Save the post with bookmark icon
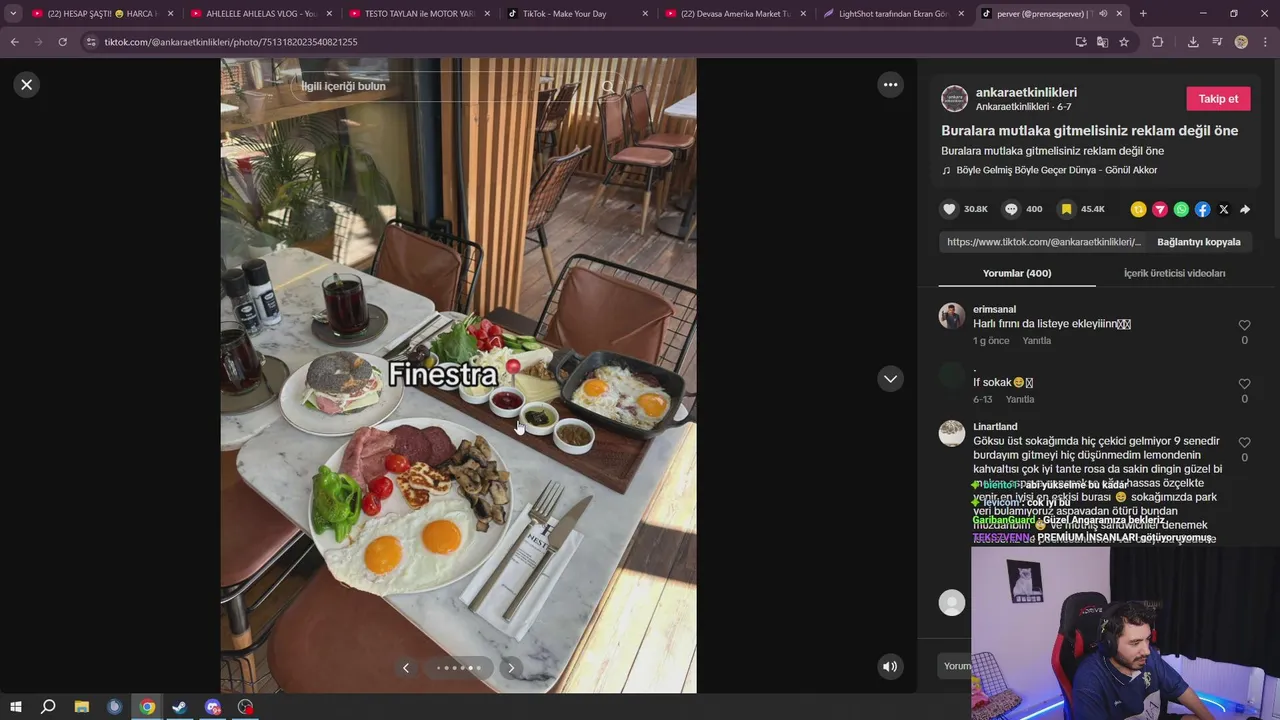1280x720 pixels. [1067, 209]
